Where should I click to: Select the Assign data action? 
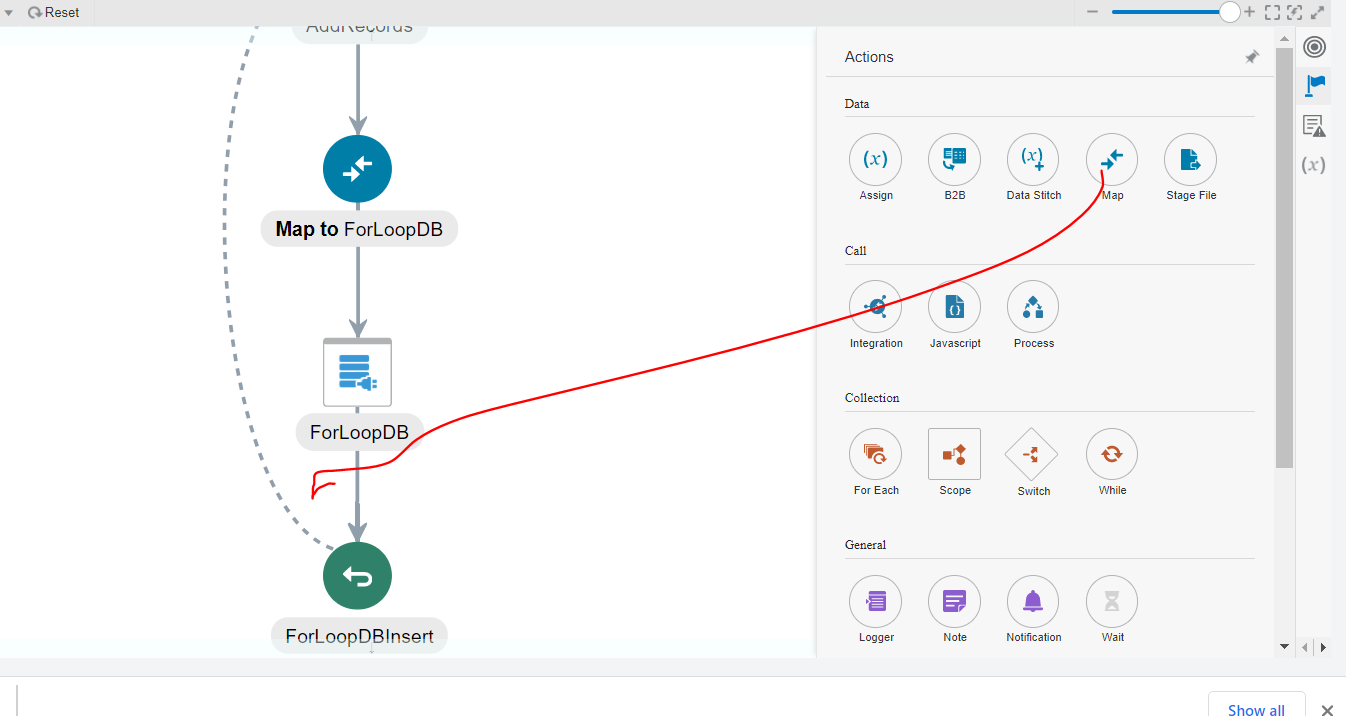pyautogui.click(x=875, y=159)
